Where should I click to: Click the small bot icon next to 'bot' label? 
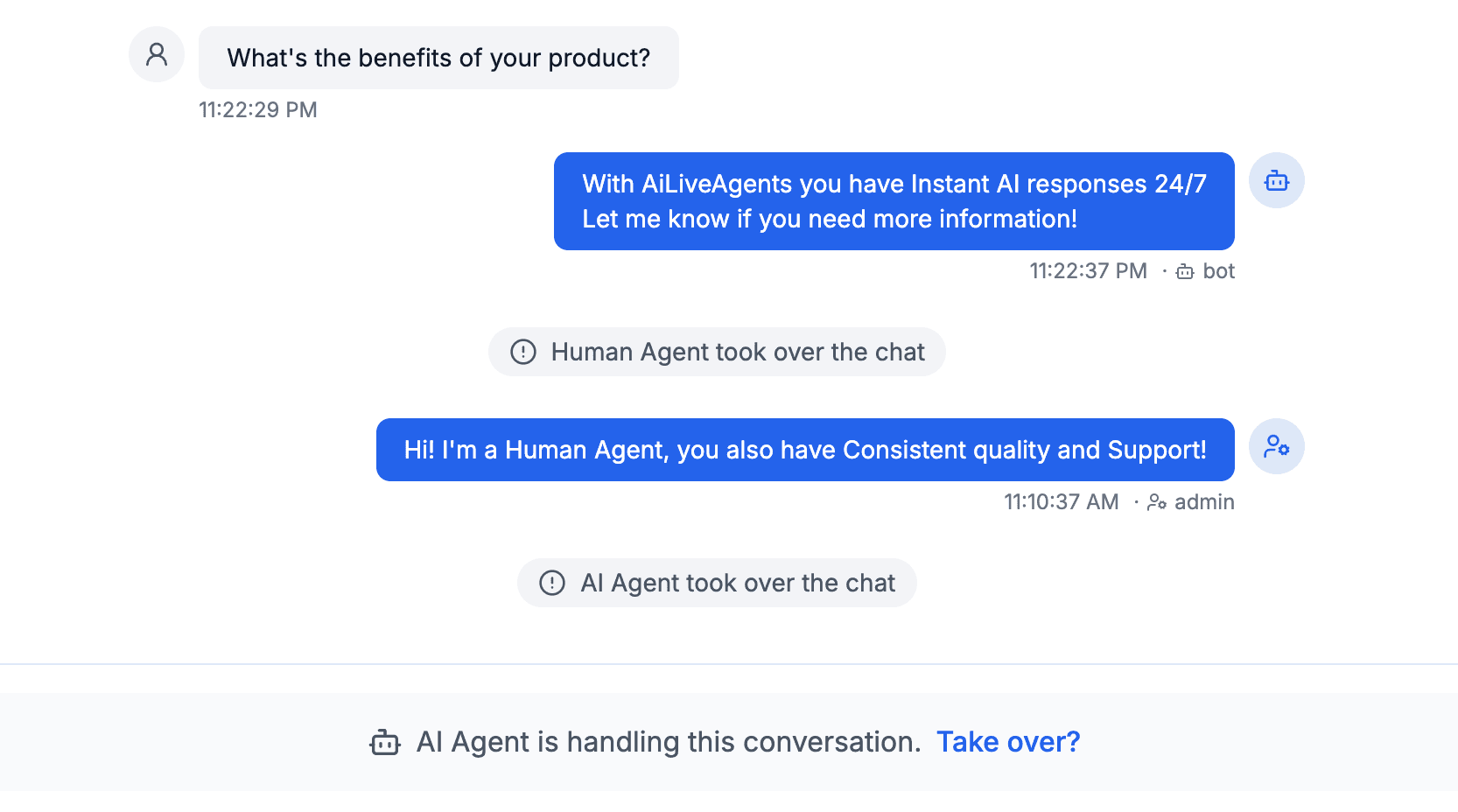click(x=1185, y=271)
